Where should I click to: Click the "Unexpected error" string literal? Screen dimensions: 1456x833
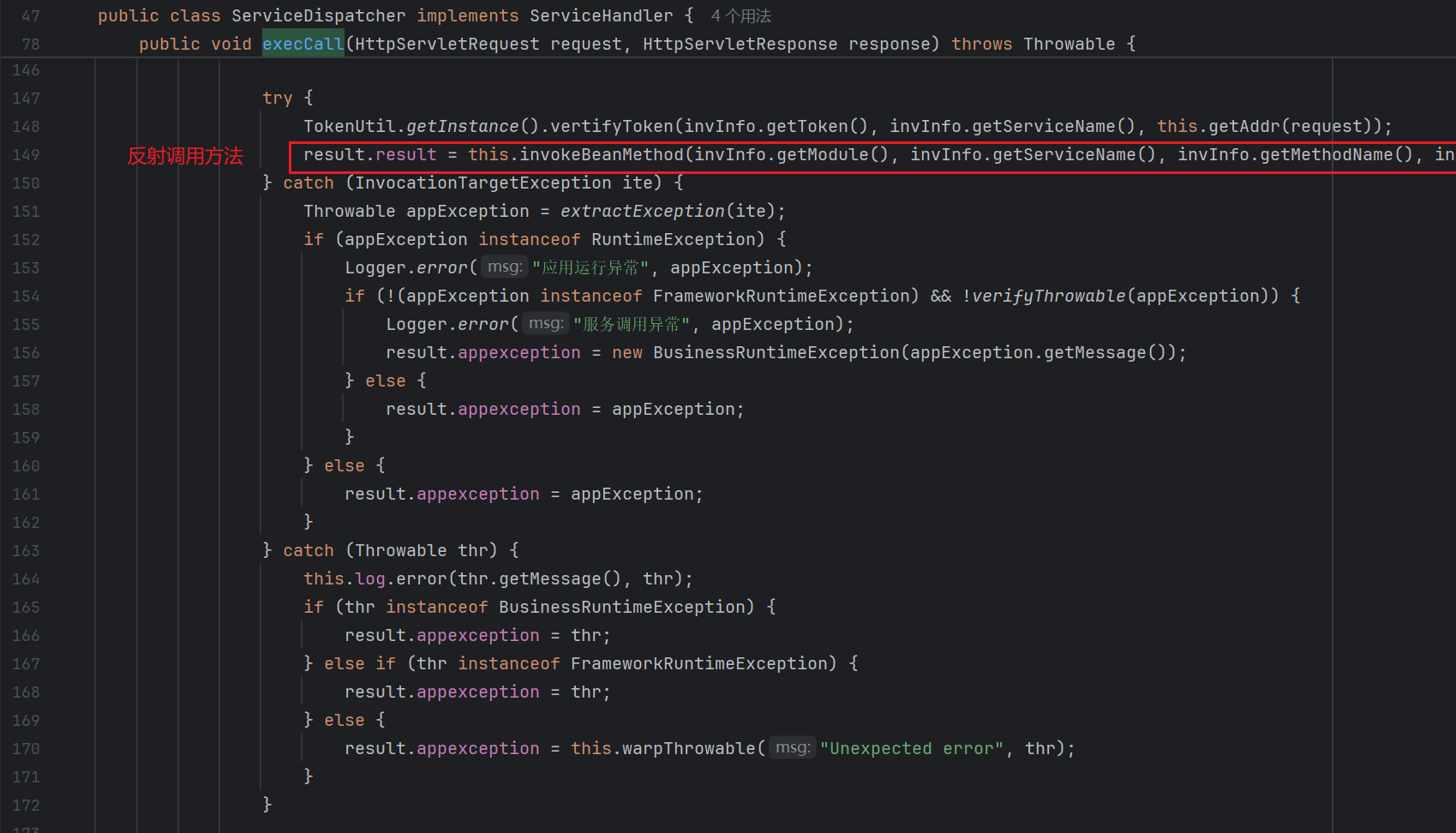[x=911, y=749]
